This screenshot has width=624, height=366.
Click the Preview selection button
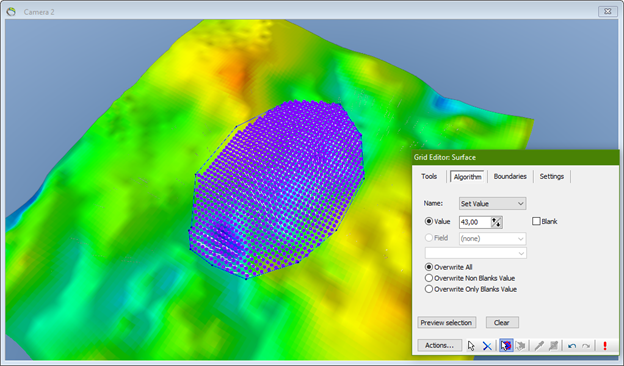(x=447, y=323)
